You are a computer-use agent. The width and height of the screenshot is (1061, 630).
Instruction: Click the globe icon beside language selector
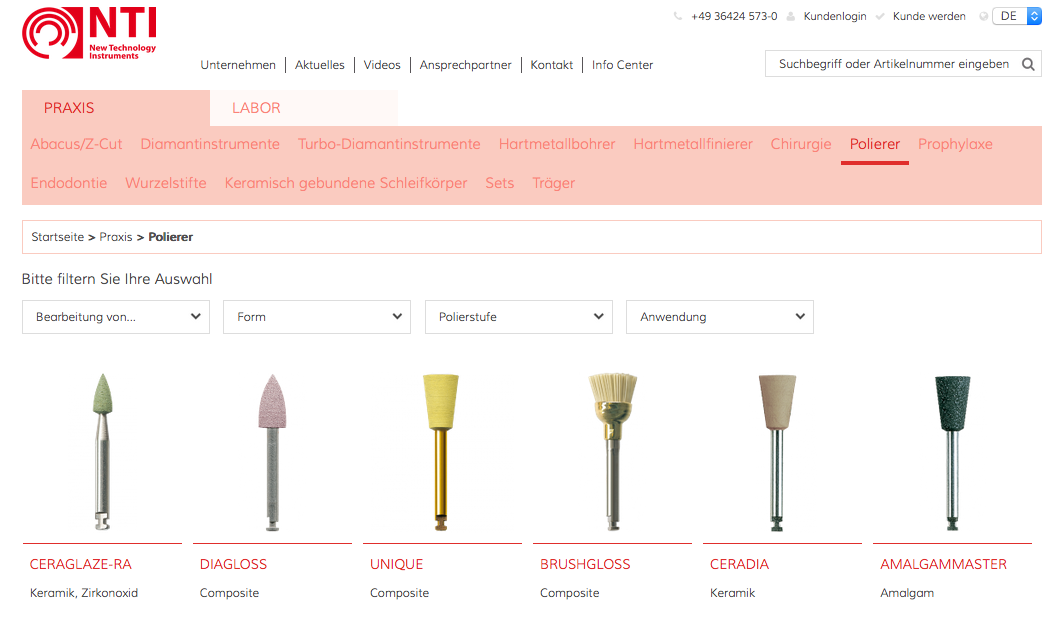(x=983, y=16)
